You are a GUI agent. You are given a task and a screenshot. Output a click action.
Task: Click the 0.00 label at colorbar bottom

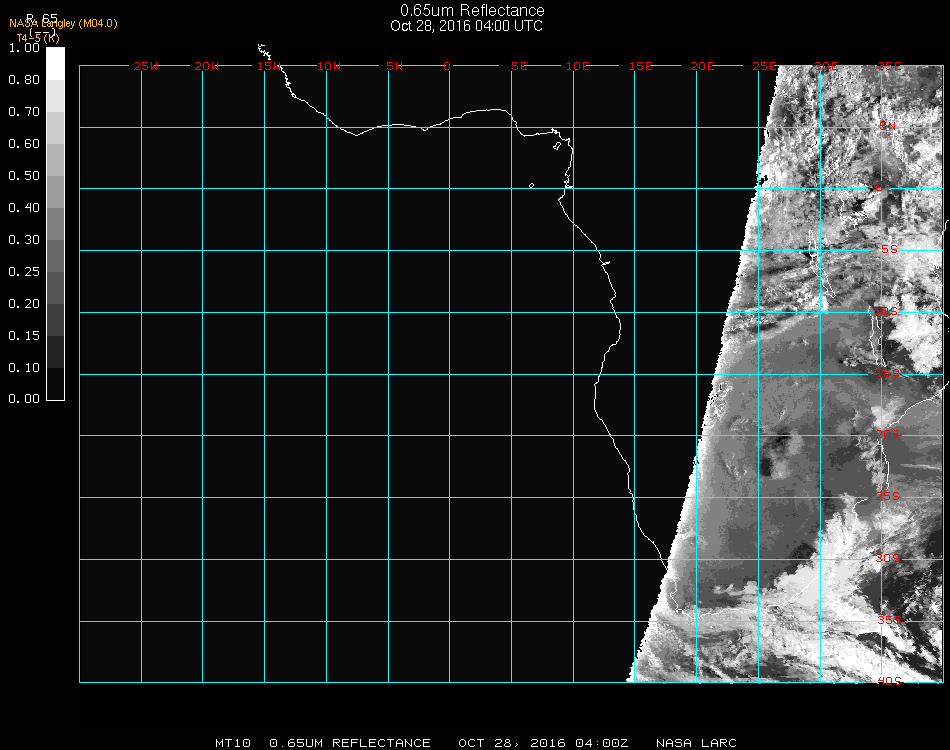23,399
